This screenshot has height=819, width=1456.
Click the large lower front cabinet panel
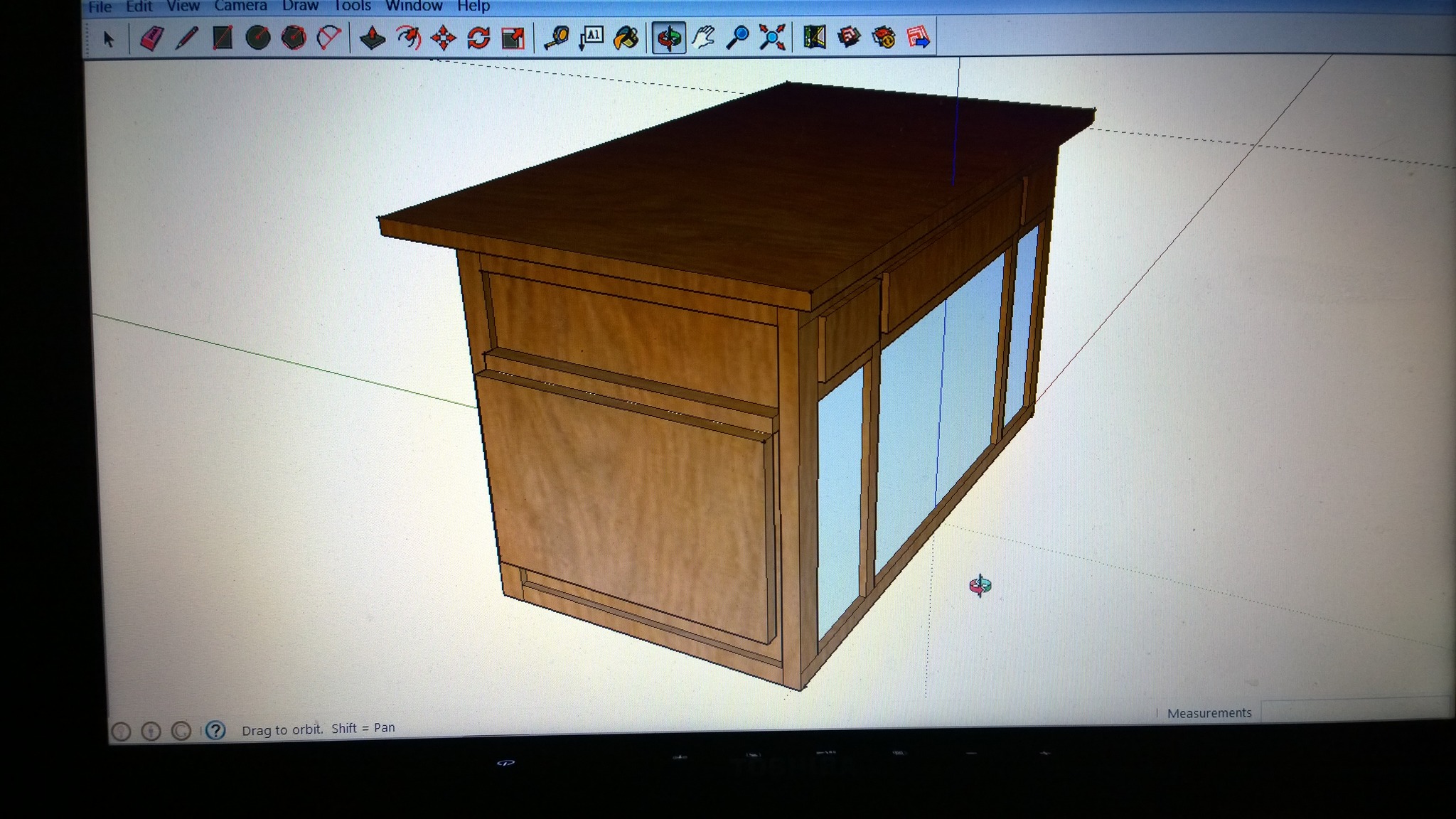tap(629, 508)
